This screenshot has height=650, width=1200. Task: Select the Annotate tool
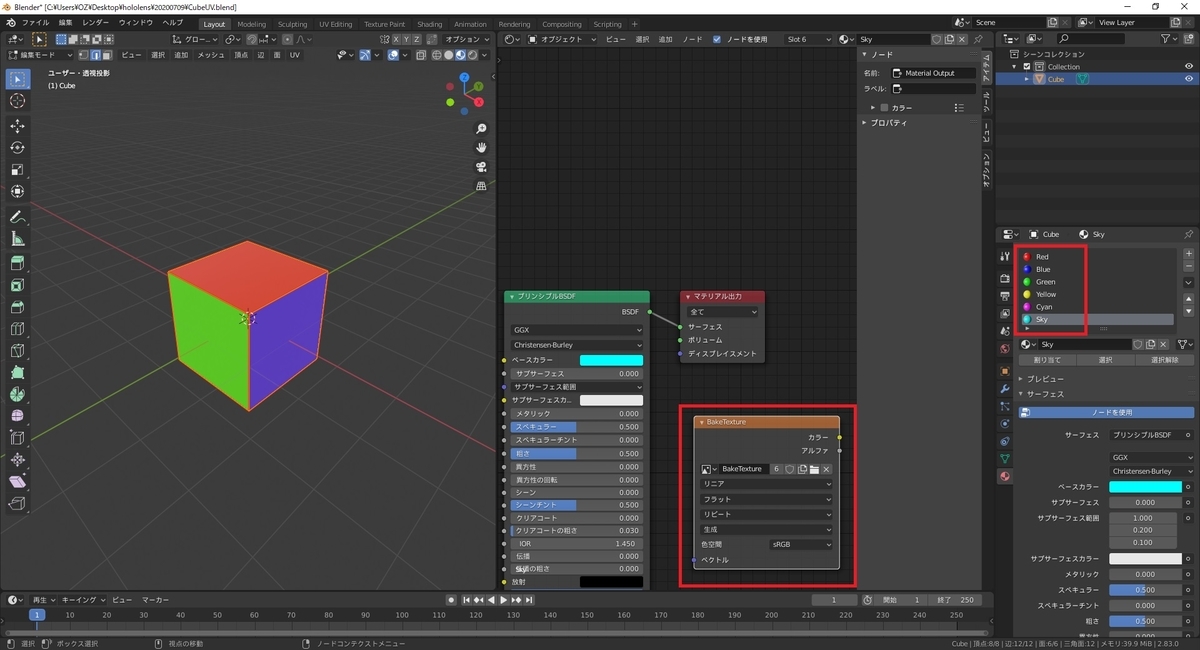pyautogui.click(x=18, y=217)
